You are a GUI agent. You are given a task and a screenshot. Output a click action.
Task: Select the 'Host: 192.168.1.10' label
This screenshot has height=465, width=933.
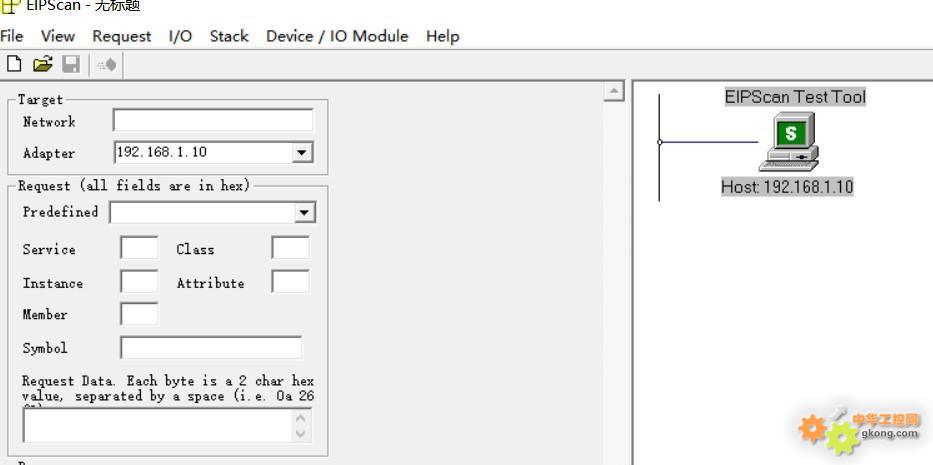click(787, 187)
